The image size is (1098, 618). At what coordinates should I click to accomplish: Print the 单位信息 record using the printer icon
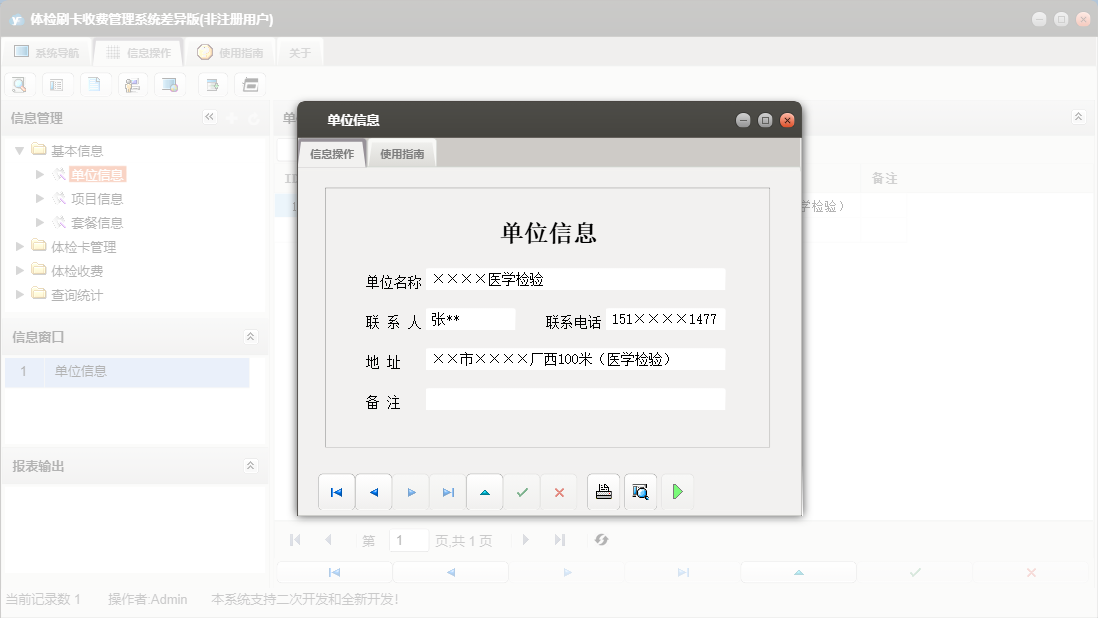602,491
